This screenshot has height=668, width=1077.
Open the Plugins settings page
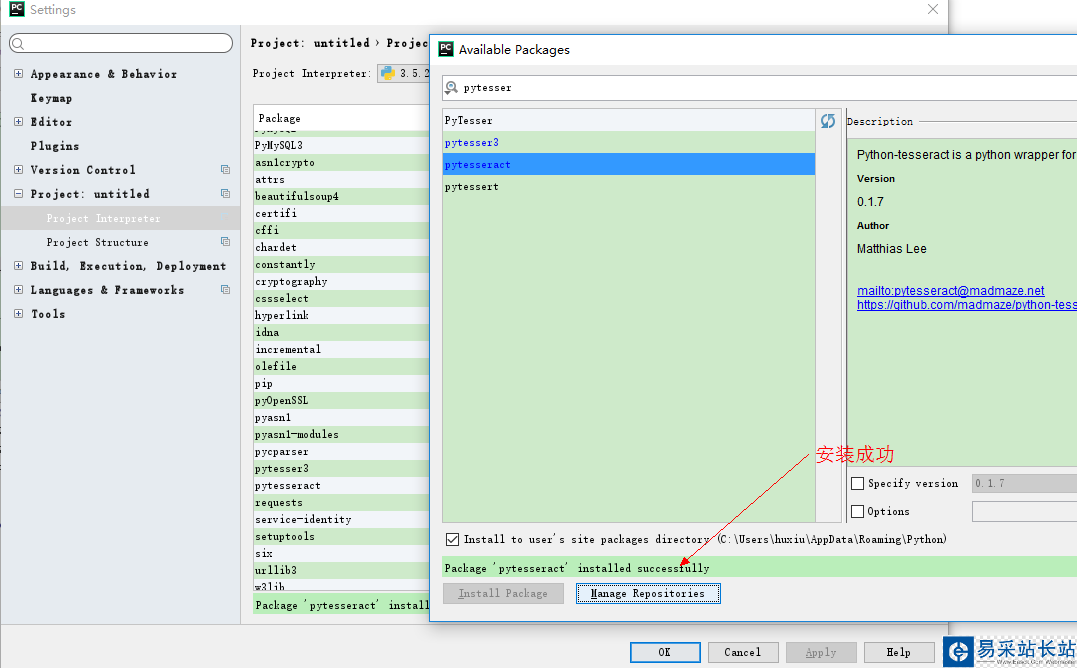55,146
